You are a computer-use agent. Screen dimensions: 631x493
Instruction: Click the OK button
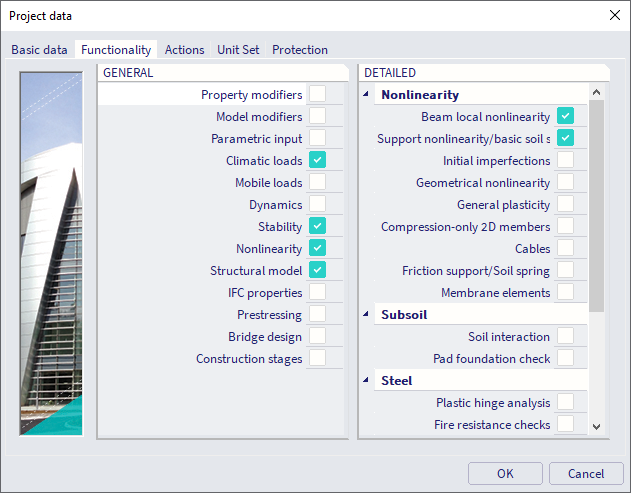(505, 474)
